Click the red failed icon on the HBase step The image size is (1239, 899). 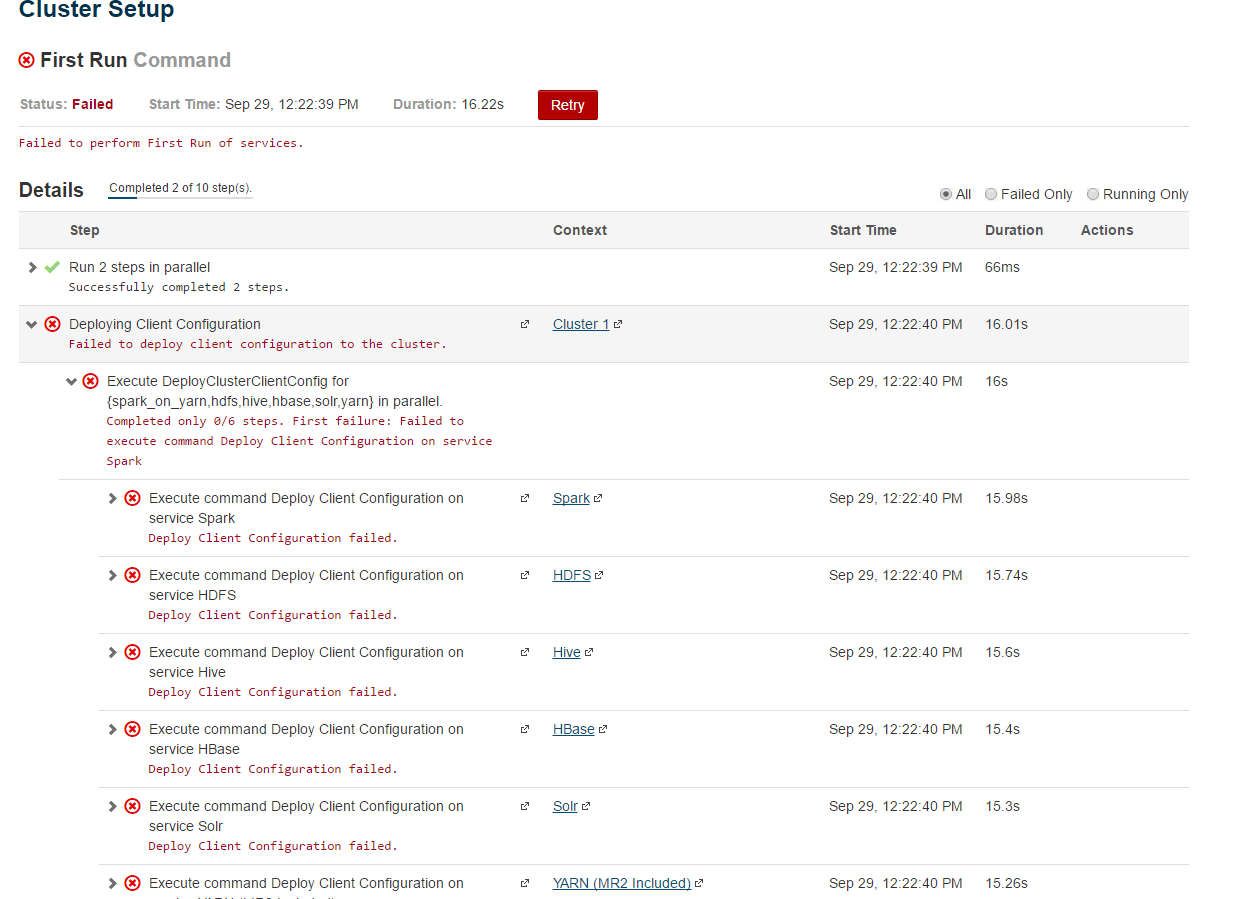(132, 729)
